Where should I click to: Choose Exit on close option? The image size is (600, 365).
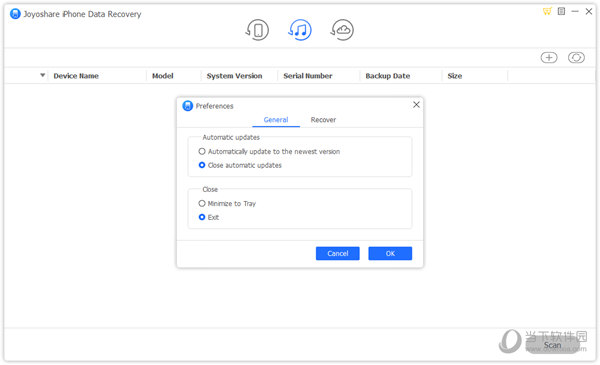tap(209, 217)
